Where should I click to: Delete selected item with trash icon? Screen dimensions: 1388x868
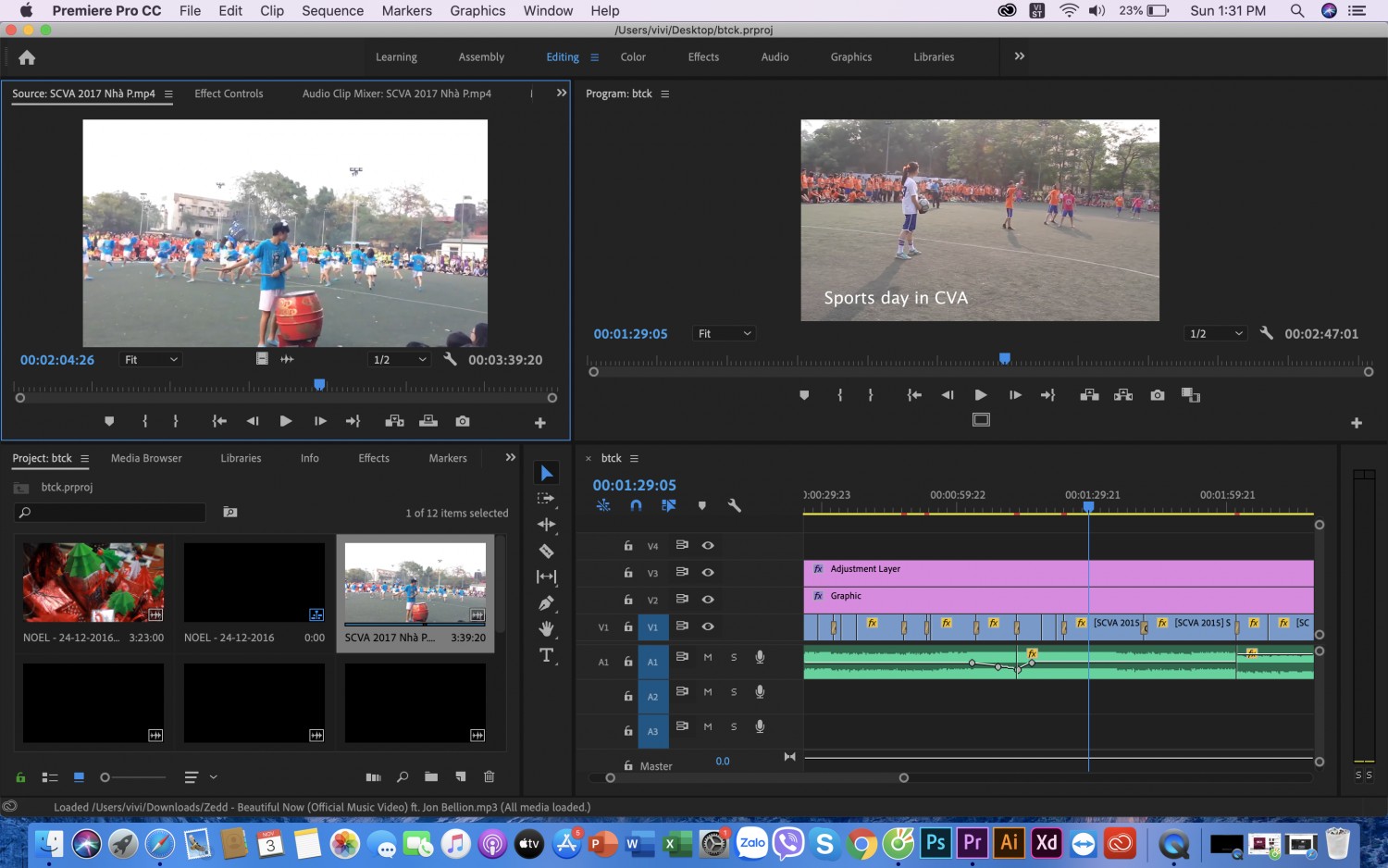point(490,776)
